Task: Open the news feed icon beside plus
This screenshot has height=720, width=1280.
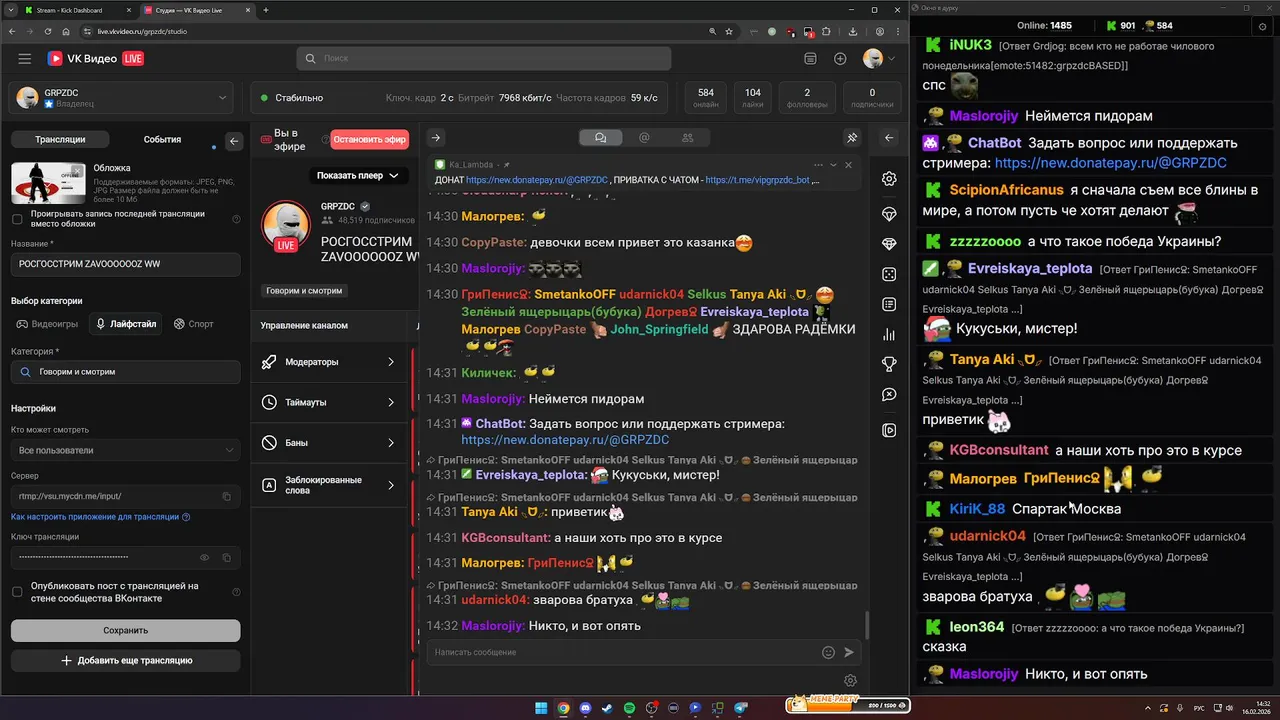Action: point(810,59)
